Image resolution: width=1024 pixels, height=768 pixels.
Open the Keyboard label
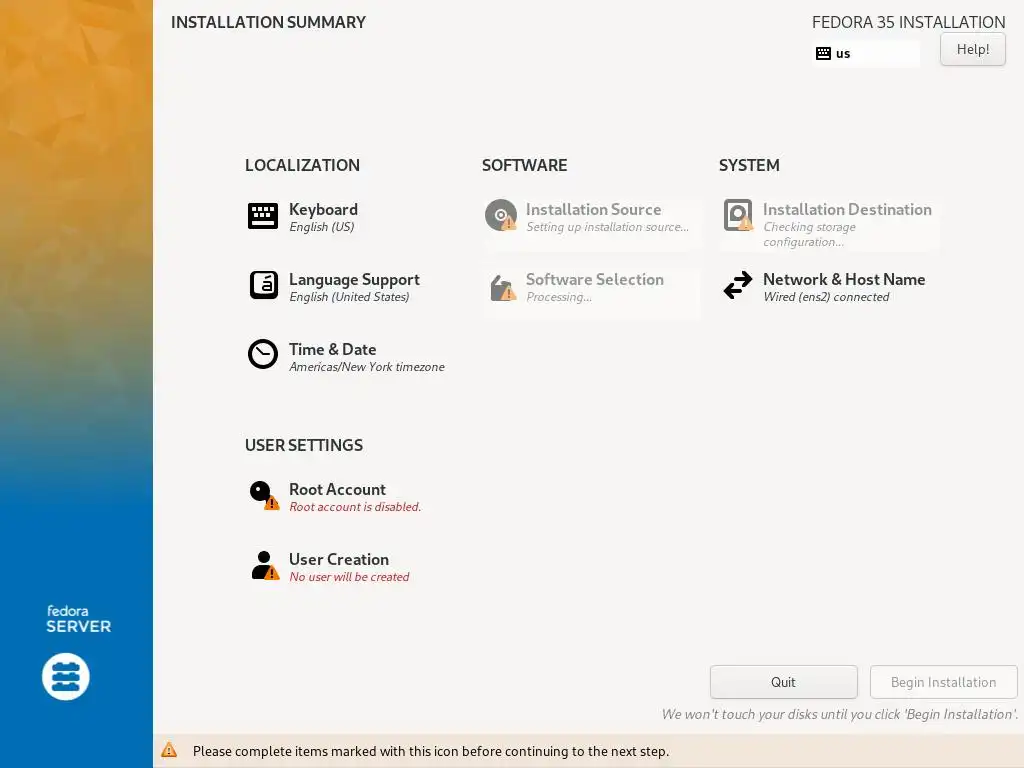(323, 210)
